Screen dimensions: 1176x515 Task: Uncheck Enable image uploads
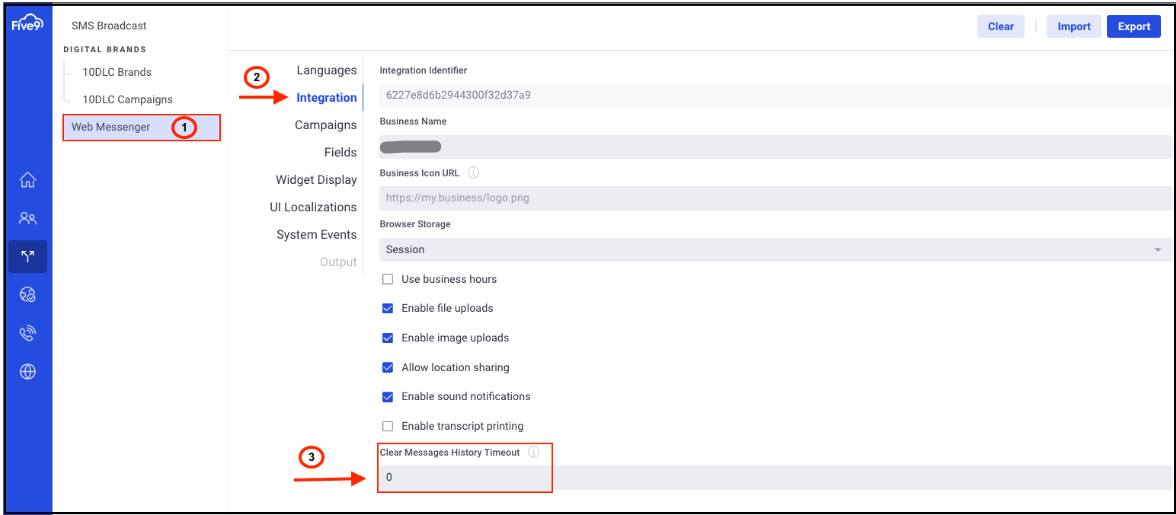tap(388, 337)
